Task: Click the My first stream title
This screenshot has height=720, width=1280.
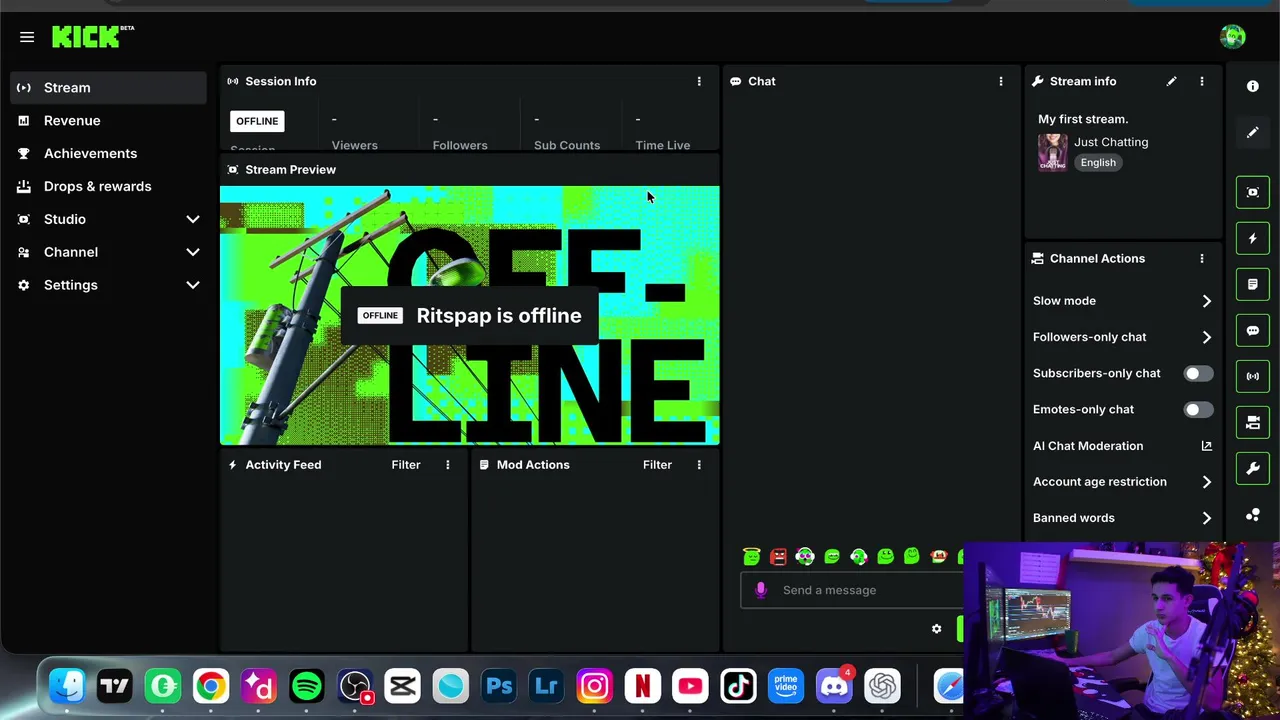Action: pyautogui.click(x=1083, y=119)
